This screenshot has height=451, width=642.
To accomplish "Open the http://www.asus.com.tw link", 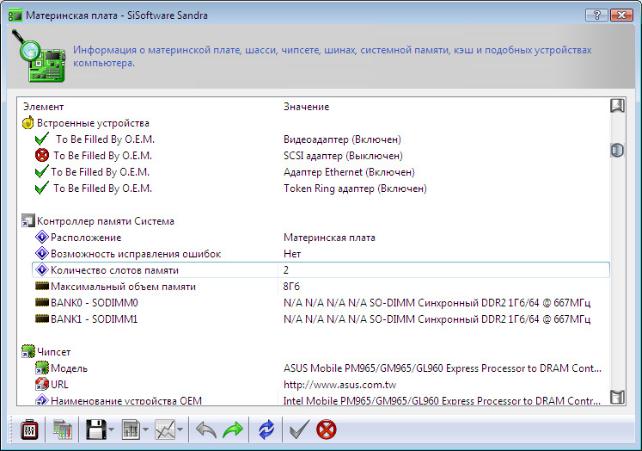I will point(339,385).
